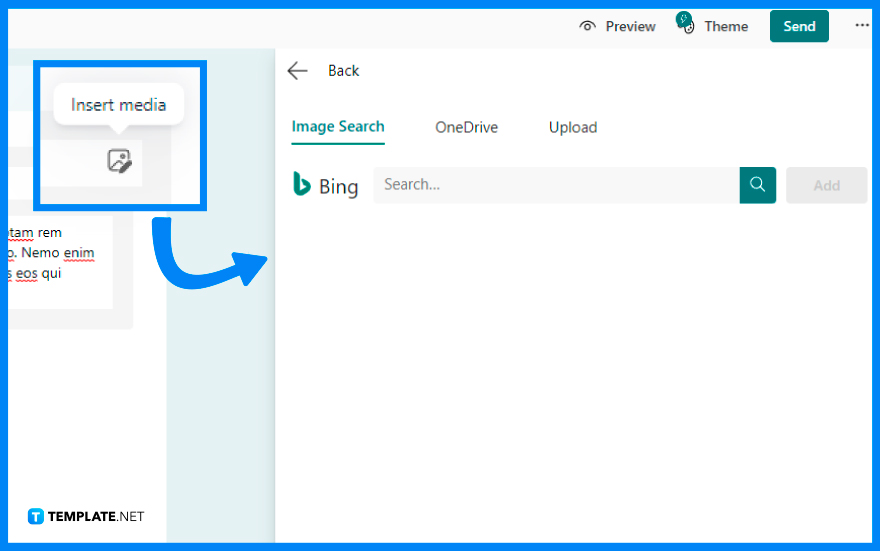Open the Theme palette
This screenshot has height=551, width=880.
[712, 25]
